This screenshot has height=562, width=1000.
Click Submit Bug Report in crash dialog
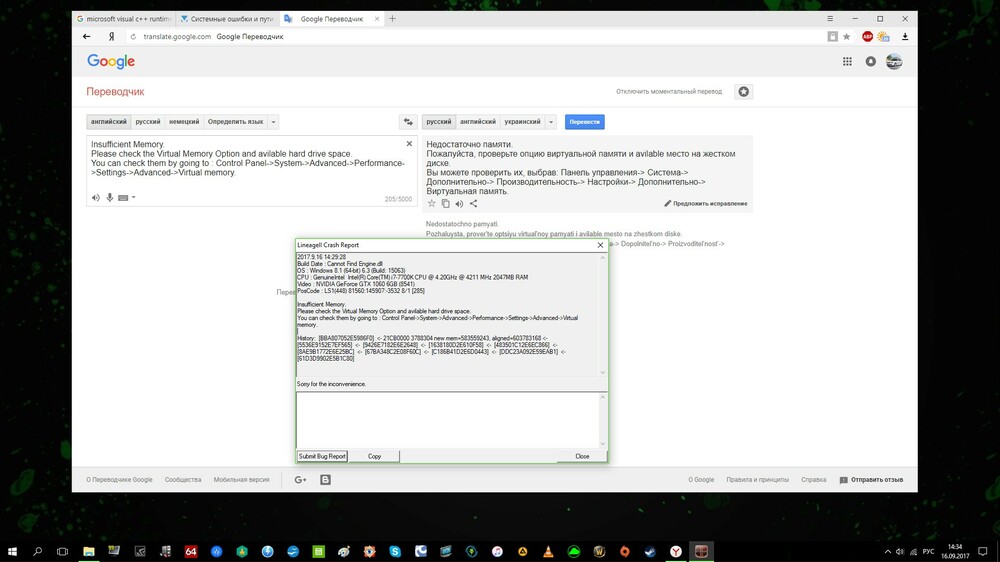322,456
